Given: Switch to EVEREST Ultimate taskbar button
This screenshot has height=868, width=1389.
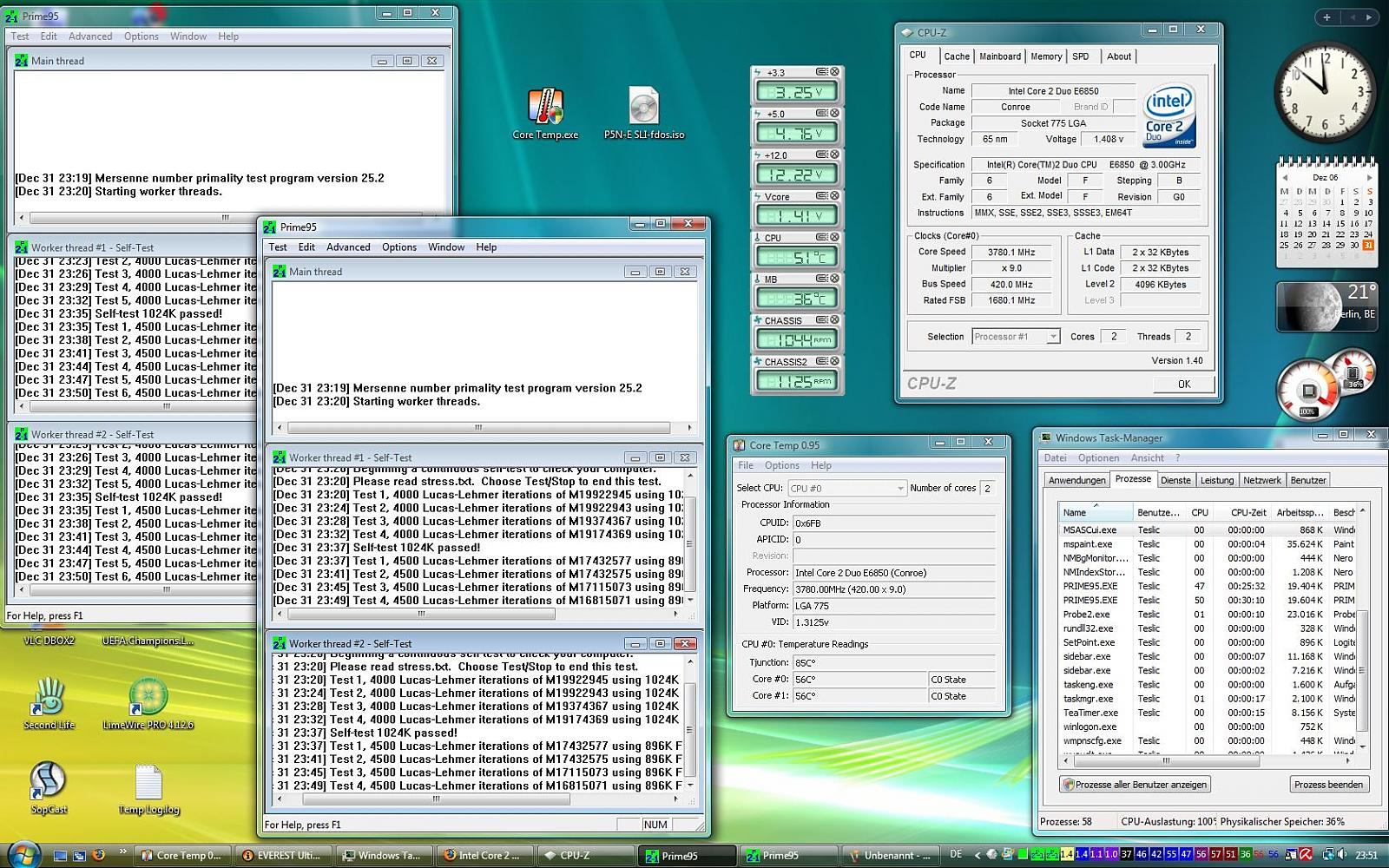Looking at the screenshot, I should coord(283,855).
